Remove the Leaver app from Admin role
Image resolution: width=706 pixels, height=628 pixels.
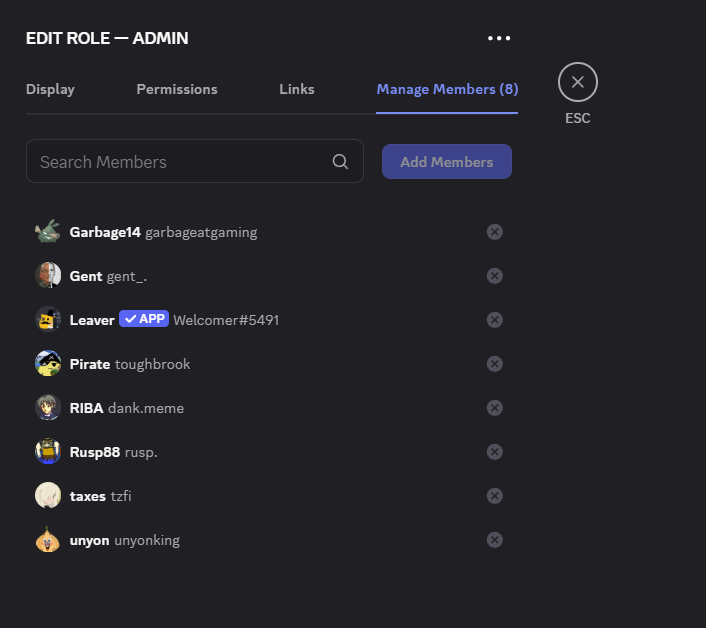(494, 320)
